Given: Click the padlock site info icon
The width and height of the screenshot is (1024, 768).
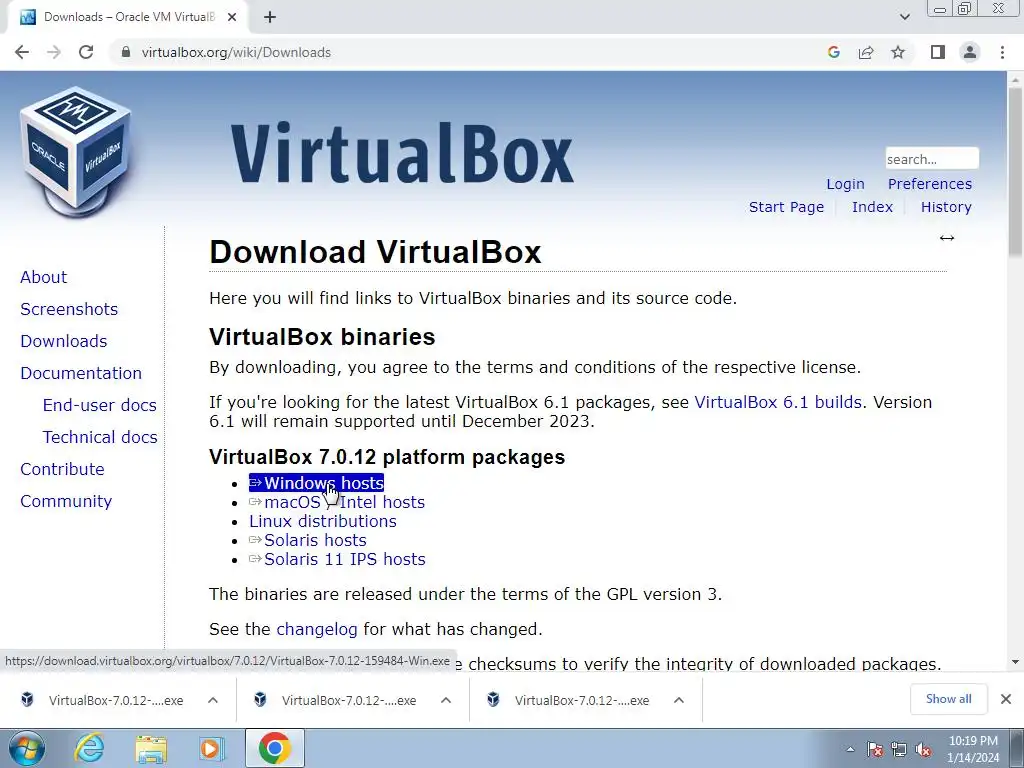Looking at the screenshot, I should 125,52.
